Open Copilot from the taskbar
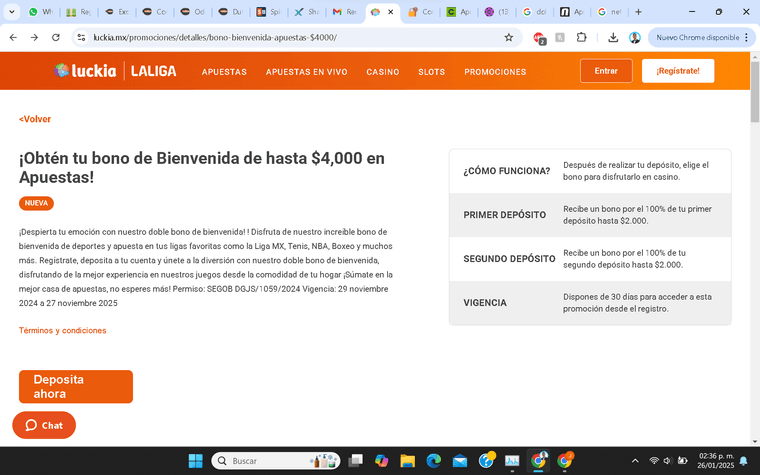This screenshot has height=475, width=760. 381,461
